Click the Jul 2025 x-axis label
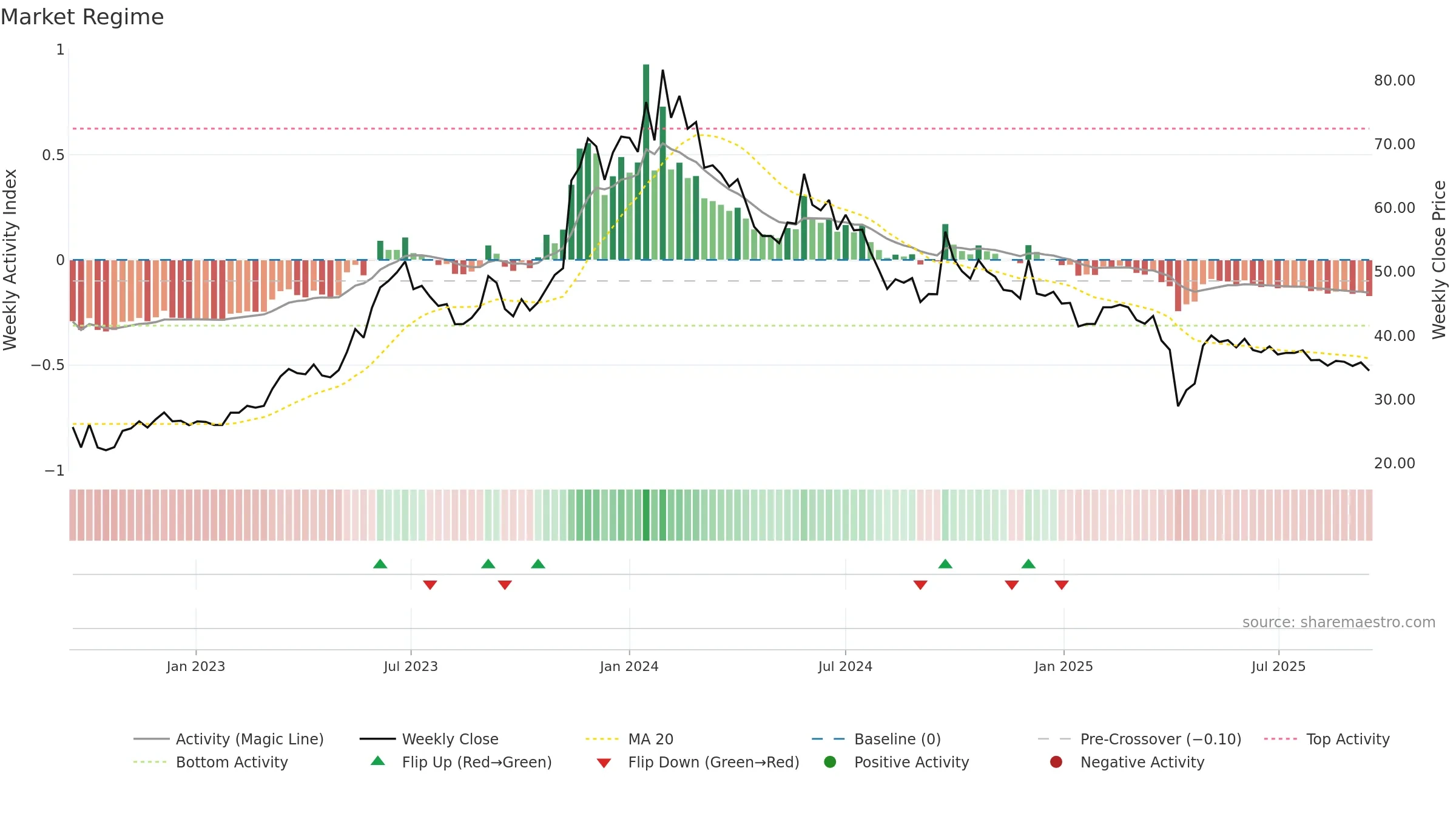The width and height of the screenshot is (1456, 819). [1278, 666]
